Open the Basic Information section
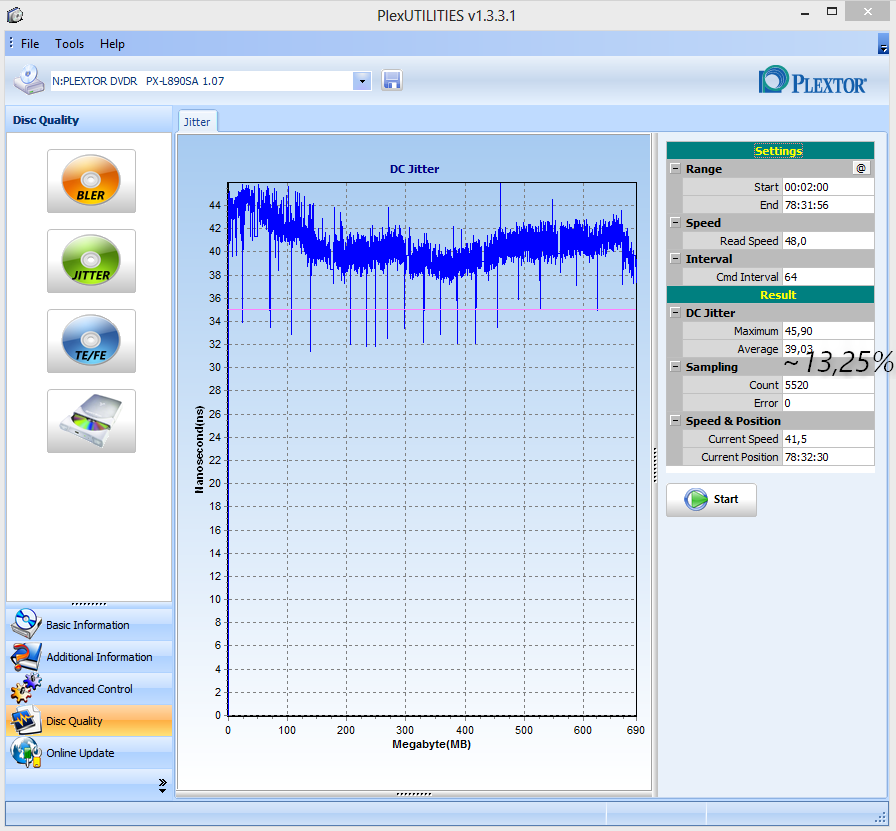Screen dimensions: 896x831 [x=89, y=625]
